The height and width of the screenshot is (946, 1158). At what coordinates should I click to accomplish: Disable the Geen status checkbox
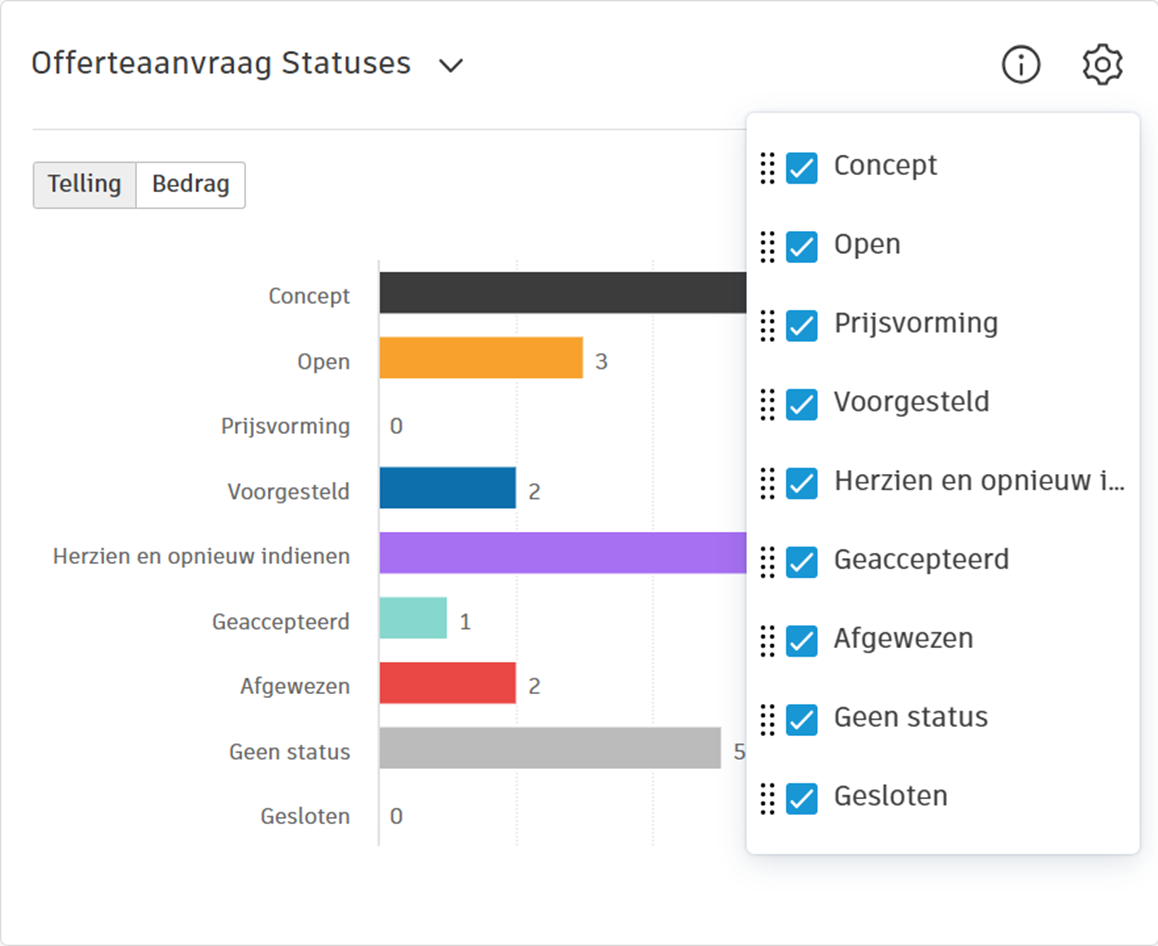coord(802,720)
